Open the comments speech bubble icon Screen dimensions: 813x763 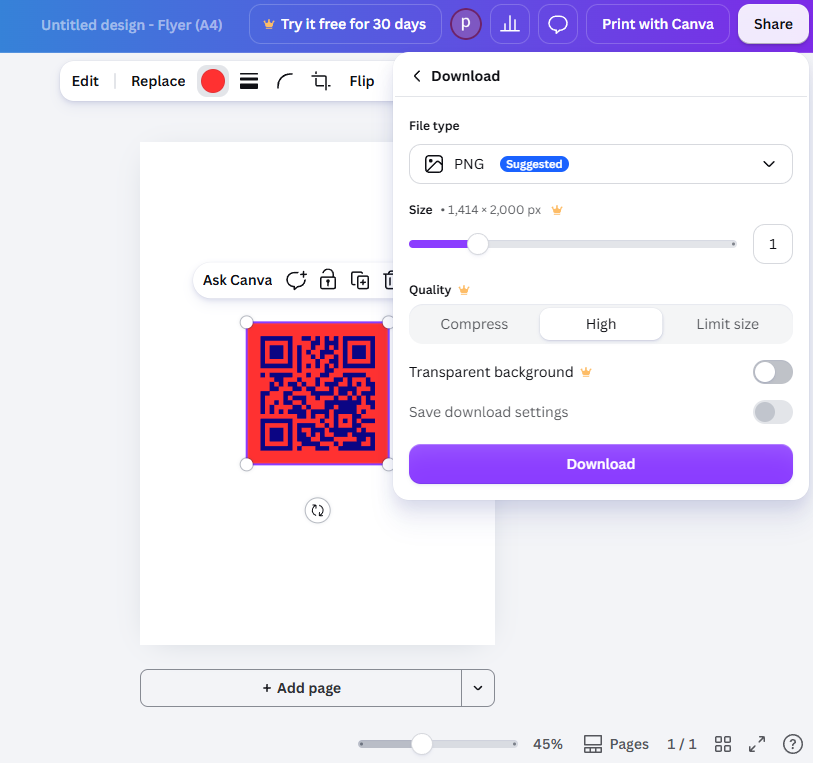point(558,24)
